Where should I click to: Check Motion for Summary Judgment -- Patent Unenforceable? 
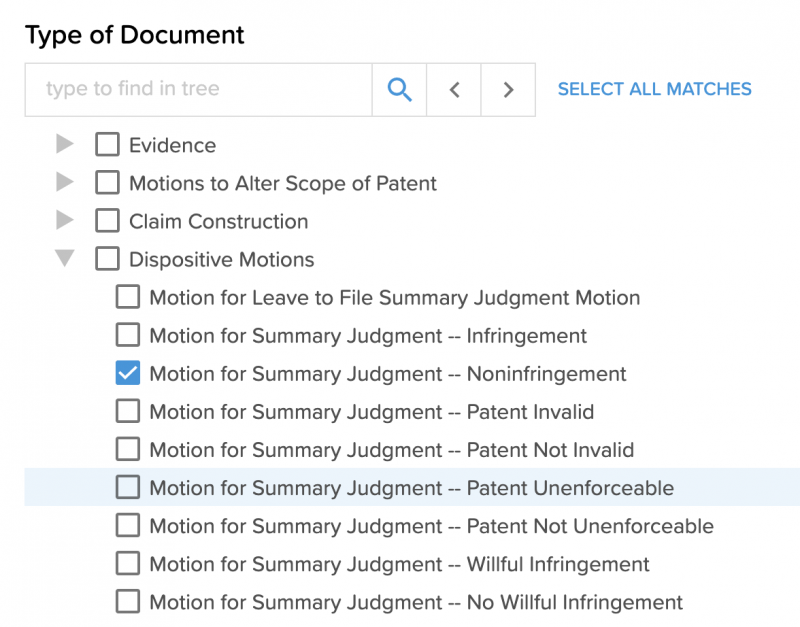point(127,487)
